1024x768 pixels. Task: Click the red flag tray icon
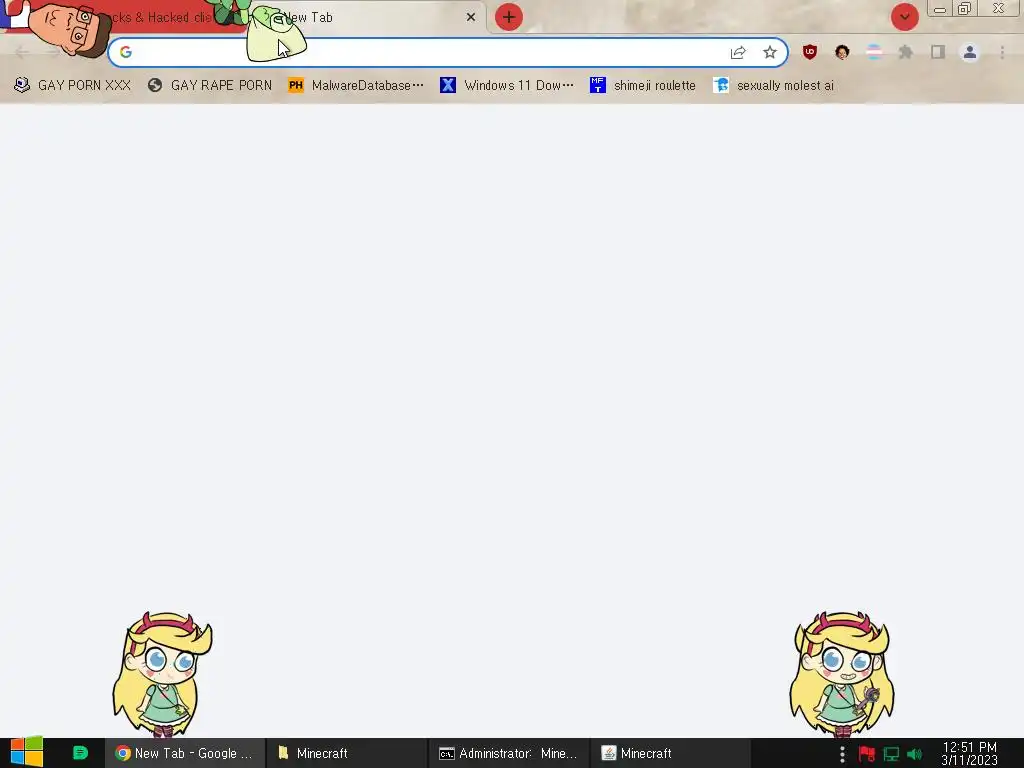pyautogui.click(x=867, y=754)
